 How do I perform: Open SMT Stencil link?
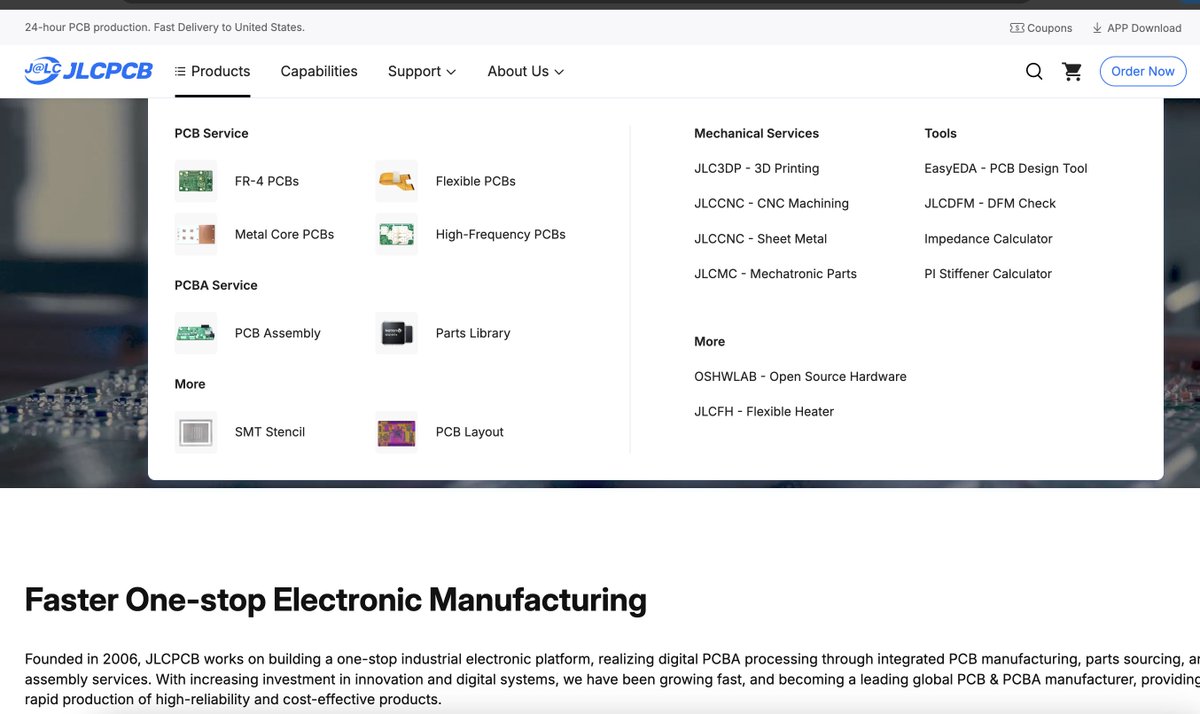tap(270, 432)
